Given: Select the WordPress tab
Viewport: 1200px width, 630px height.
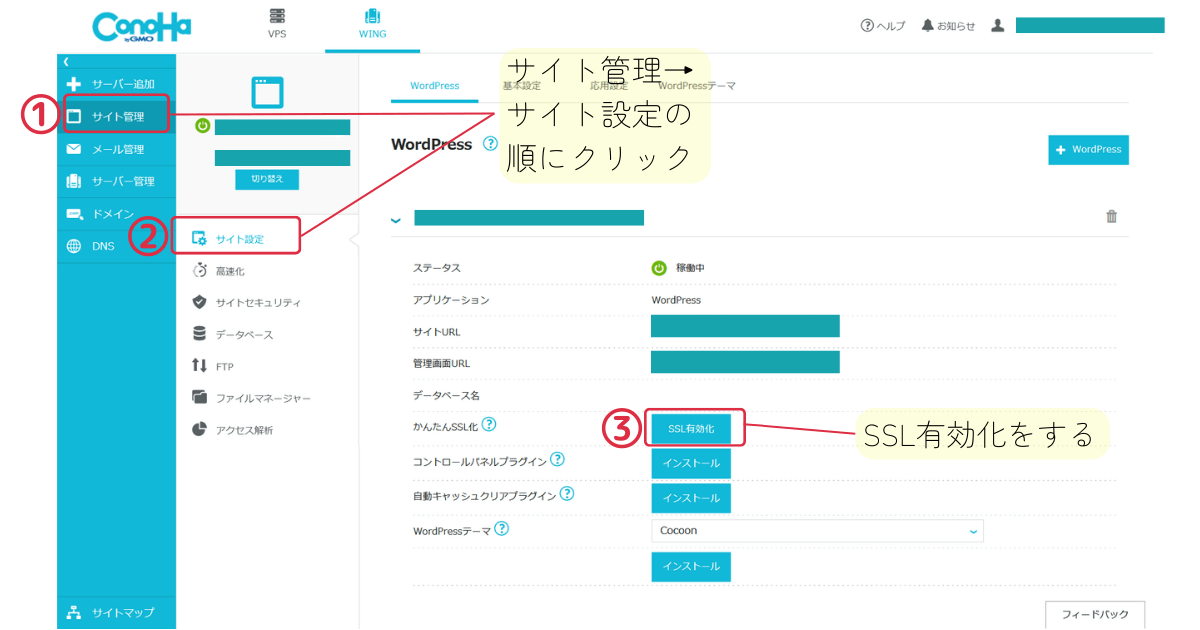Looking at the screenshot, I should pyautogui.click(x=435, y=86).
